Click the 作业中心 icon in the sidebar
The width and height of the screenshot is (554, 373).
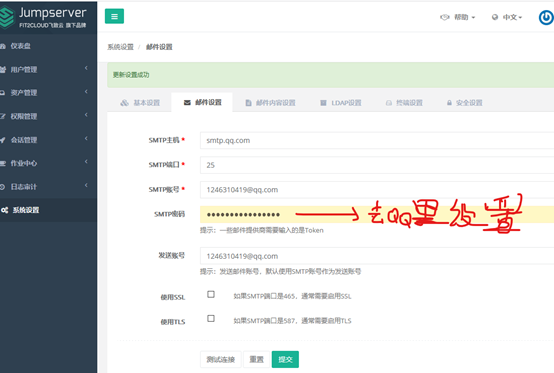tap(3, 163)
